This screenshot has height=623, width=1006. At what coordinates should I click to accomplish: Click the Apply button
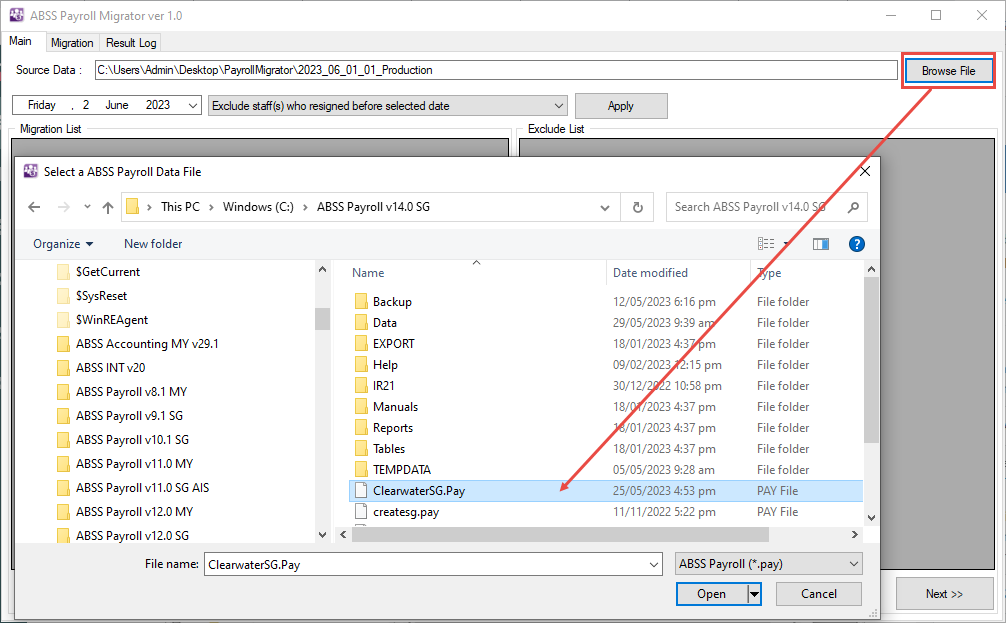click(621, 106)
